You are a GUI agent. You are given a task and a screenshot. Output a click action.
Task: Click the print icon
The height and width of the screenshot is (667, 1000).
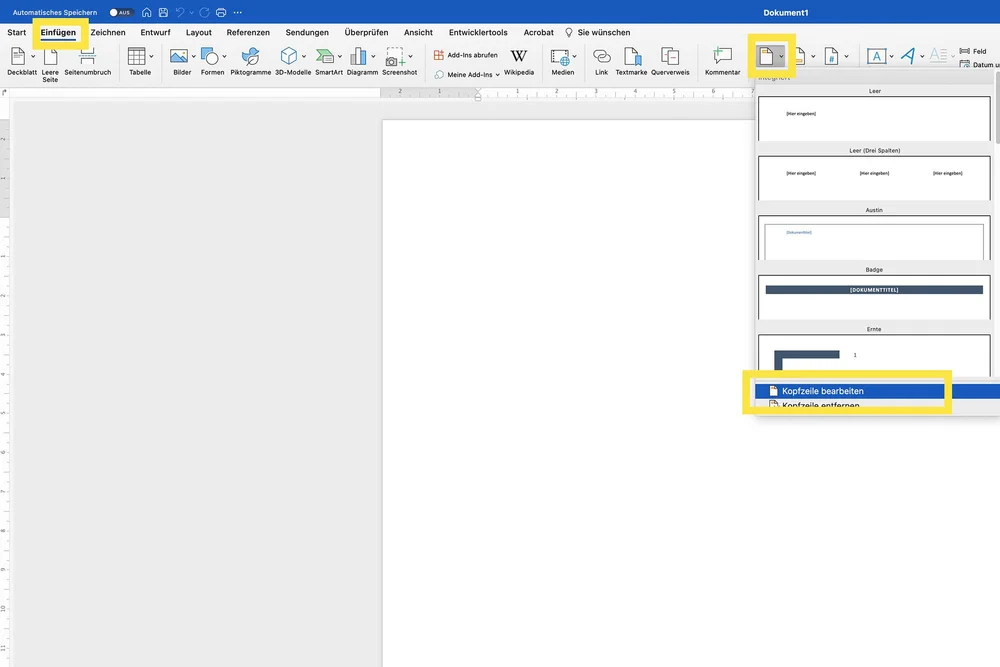pyautogui.click(x=221, y=12)
